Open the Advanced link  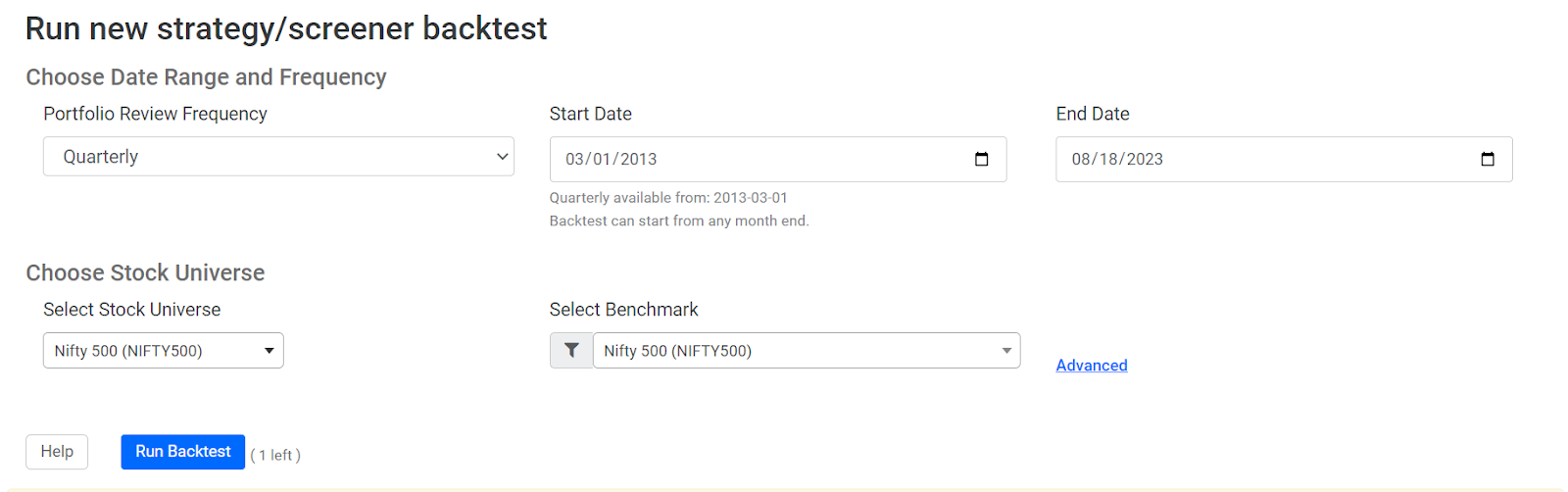[x=1092, y=366]
